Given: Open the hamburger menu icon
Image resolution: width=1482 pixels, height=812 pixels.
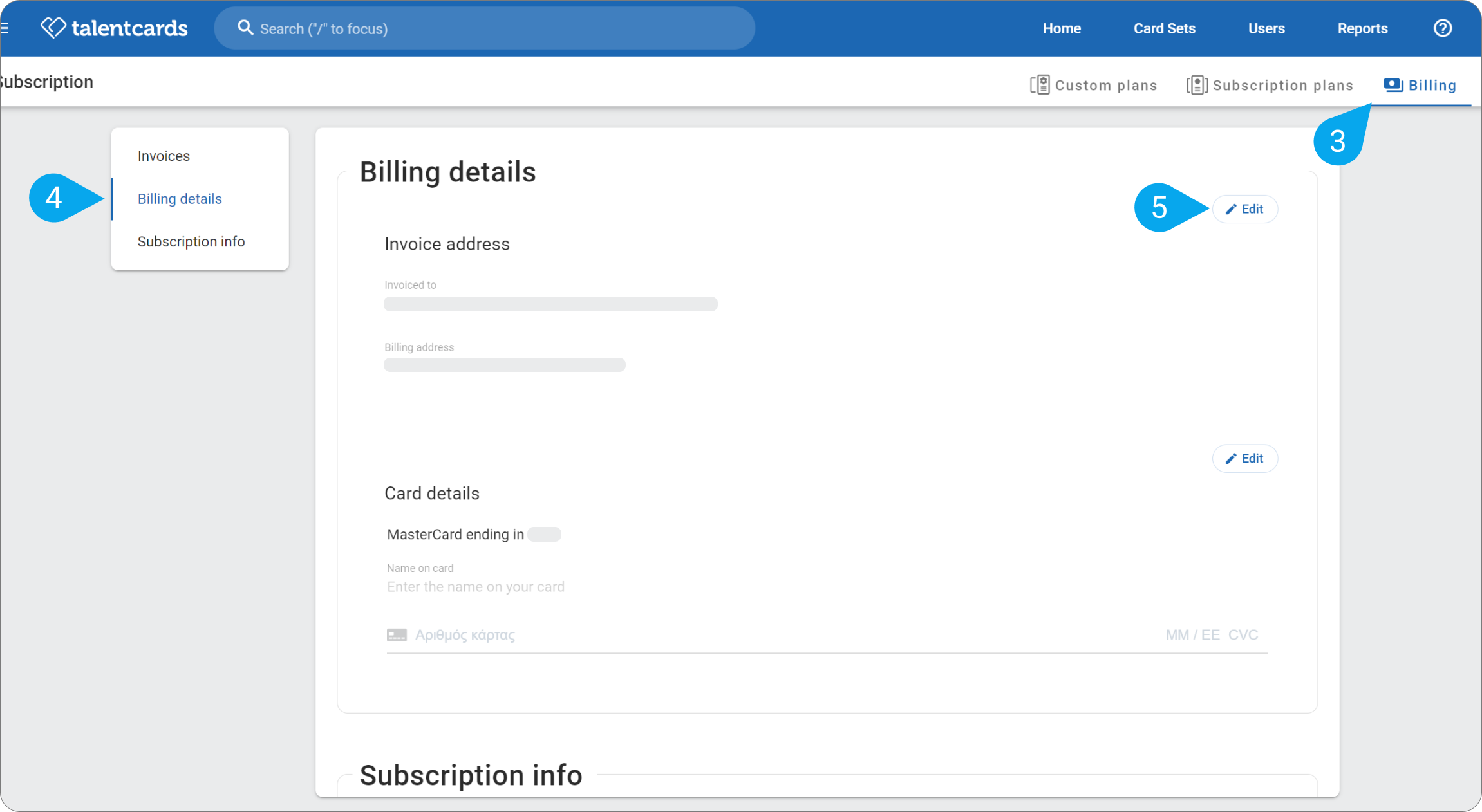Looking at the screenshot, I should [5, 28].
